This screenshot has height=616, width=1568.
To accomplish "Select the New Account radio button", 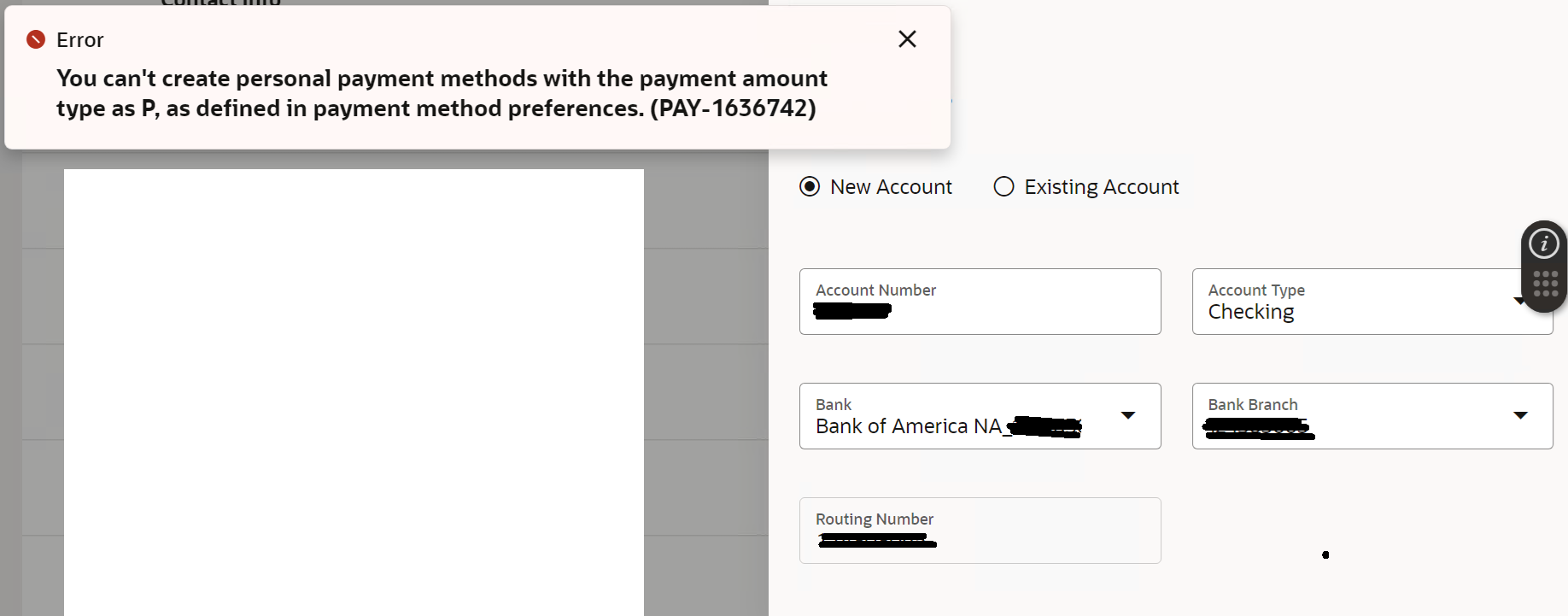I will (x=810, y=186).
